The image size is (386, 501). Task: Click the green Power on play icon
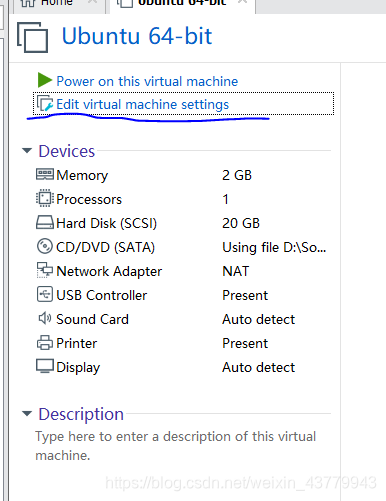(x=45, y=80)
